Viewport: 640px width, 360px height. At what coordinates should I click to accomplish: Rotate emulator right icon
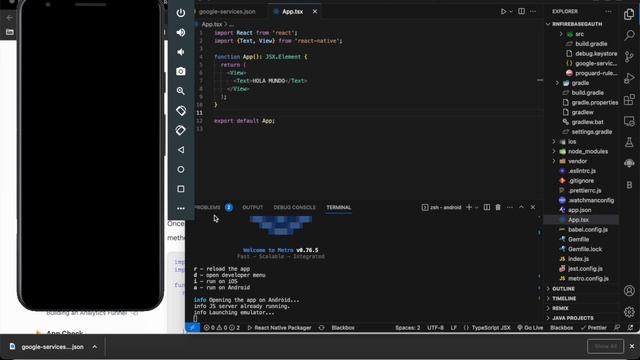pos(180,130)
